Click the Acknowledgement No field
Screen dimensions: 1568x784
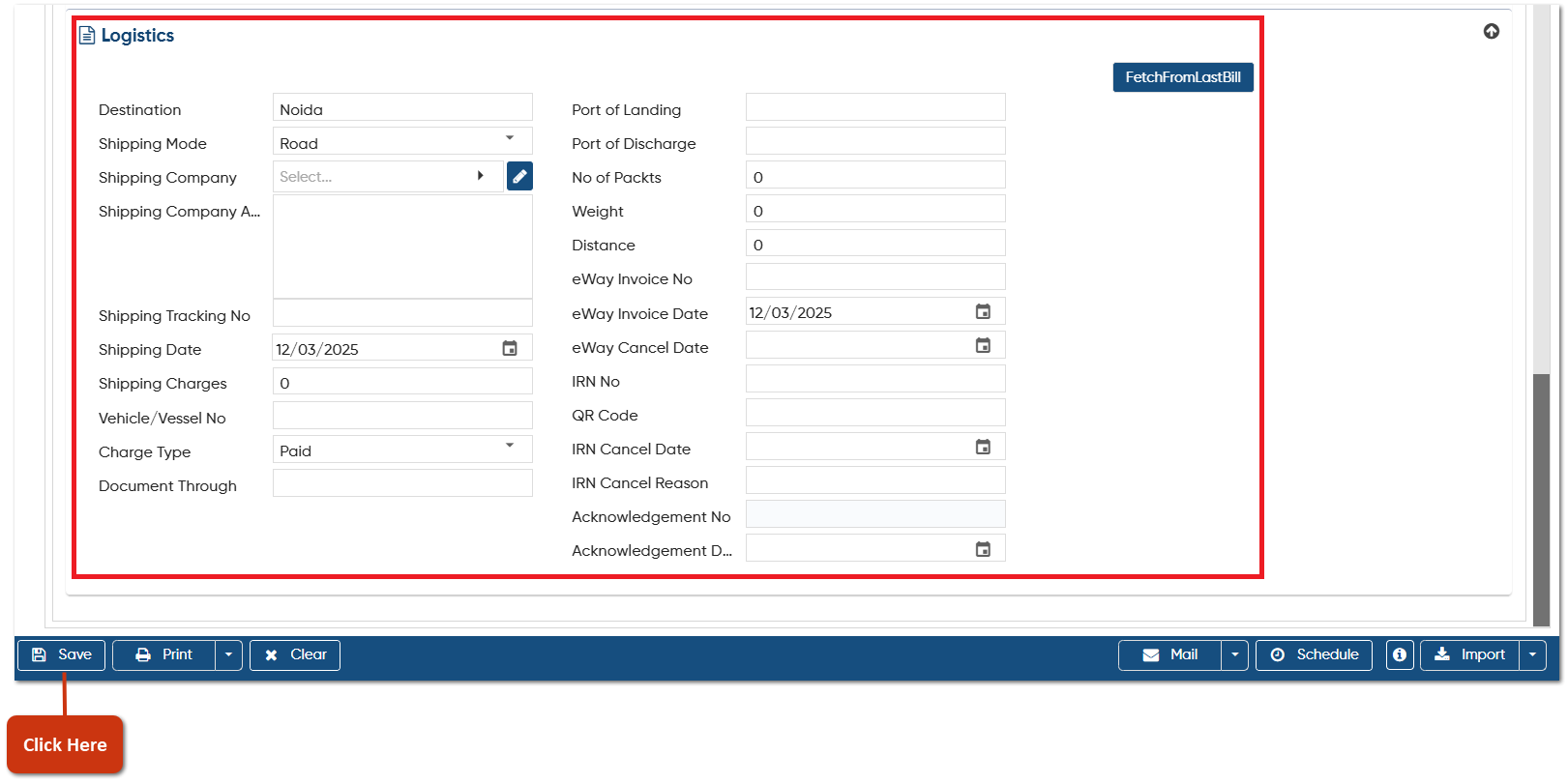click(x=875, y=514)
